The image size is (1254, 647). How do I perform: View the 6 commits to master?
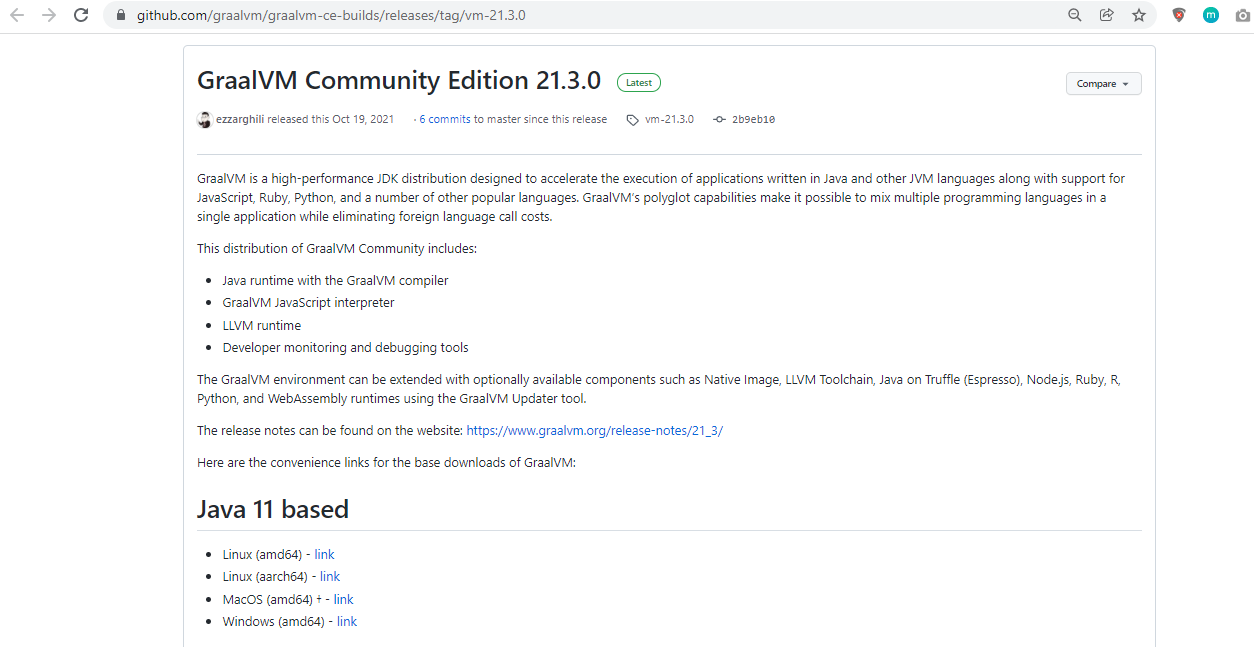[x=445, y=119]
